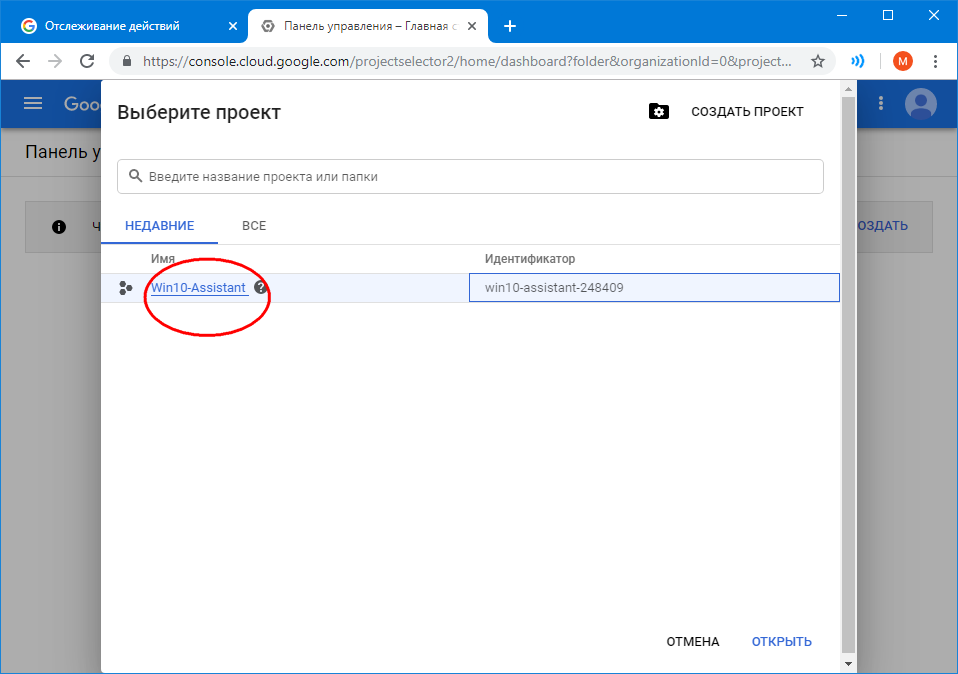Open the Chrome three-dot menu
958x674 pixels.
[x=936, y=61]
